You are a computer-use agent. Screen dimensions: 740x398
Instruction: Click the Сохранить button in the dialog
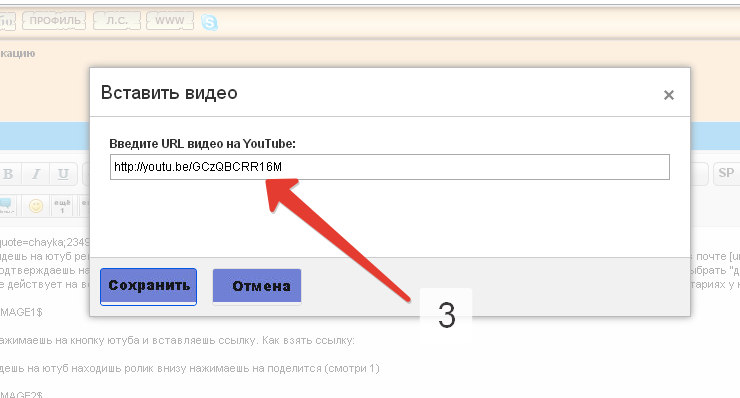(x=148, y=287)
